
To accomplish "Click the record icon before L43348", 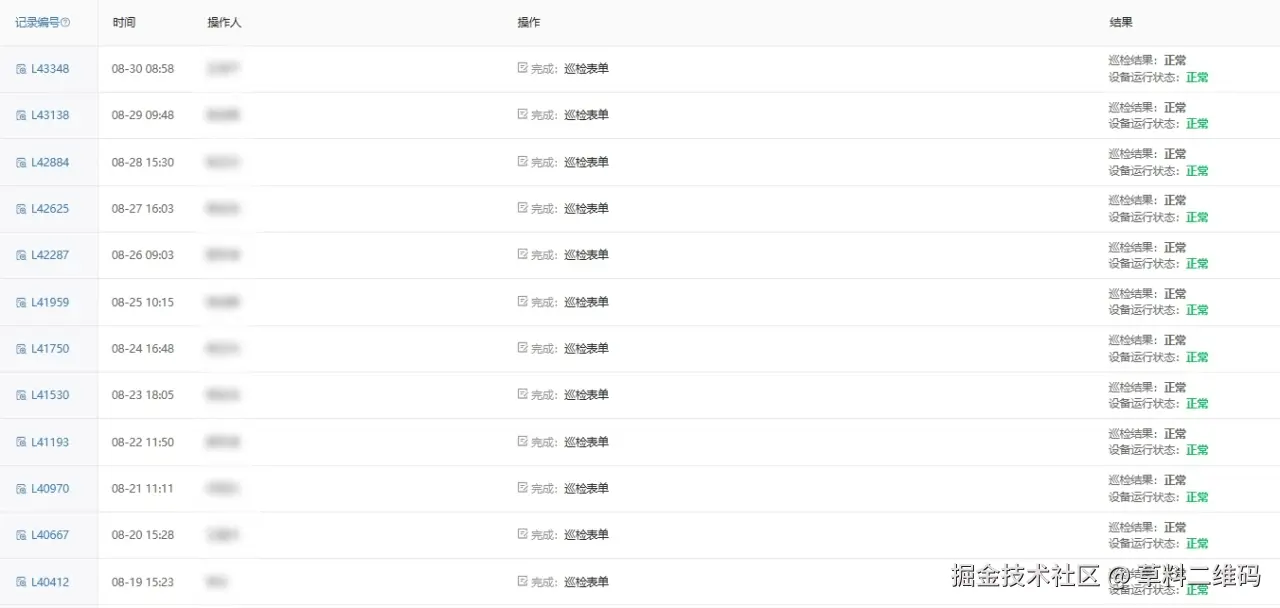I will (x=21, y=69).
